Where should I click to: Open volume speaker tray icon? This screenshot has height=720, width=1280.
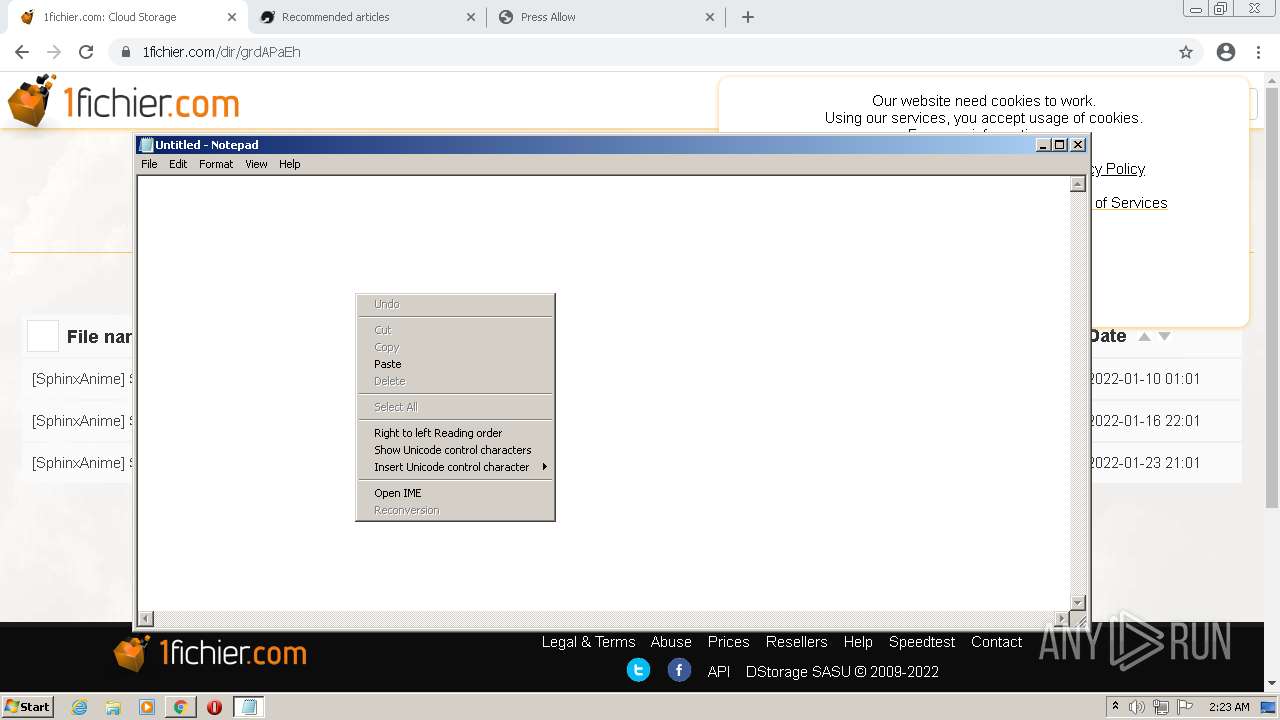1137,707
